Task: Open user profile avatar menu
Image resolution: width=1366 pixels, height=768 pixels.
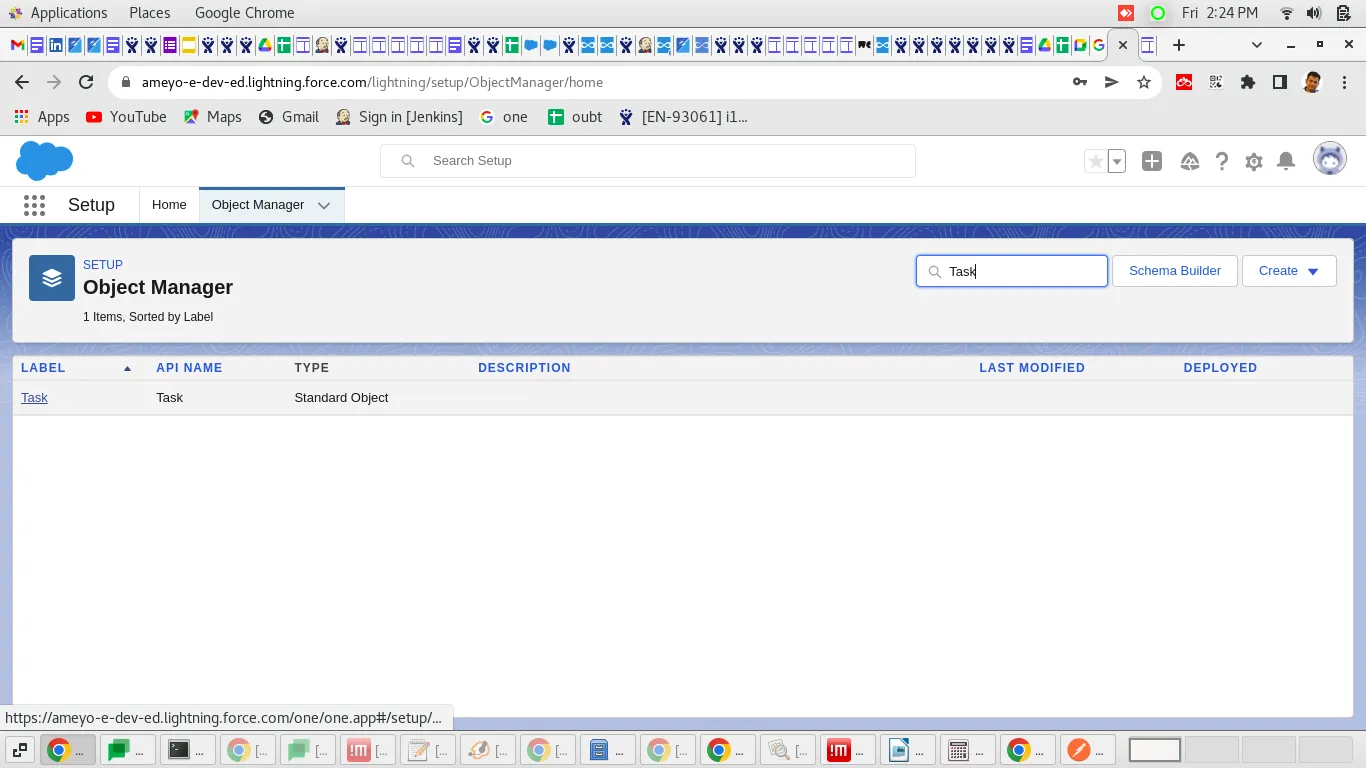Action: pos(1329,159)
